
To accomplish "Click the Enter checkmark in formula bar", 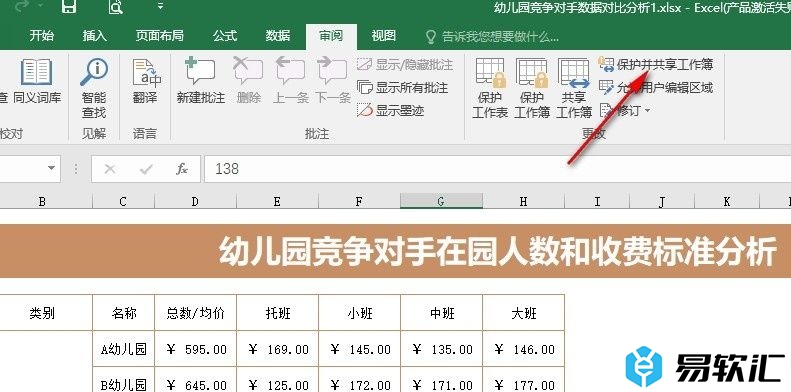I will [146, 169].
